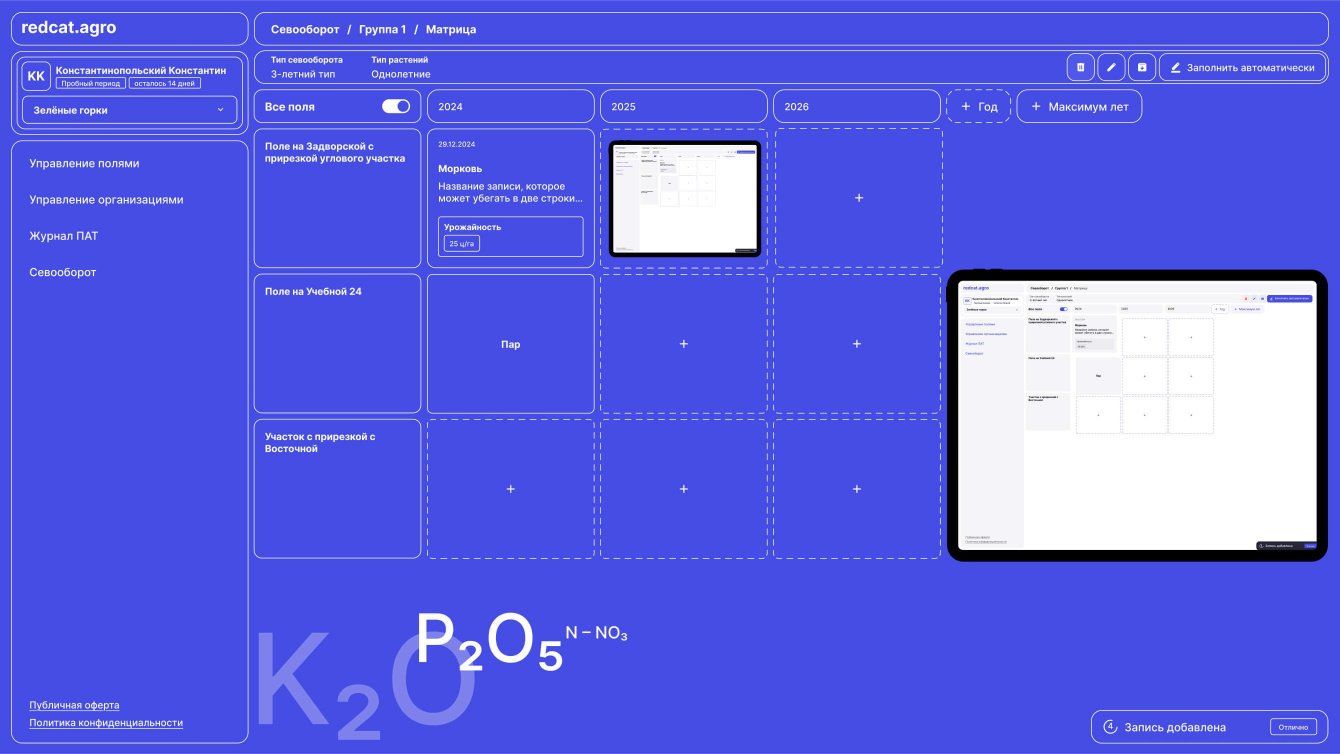
Task: Click the осталось 14 дней badge
Action: 165,84
